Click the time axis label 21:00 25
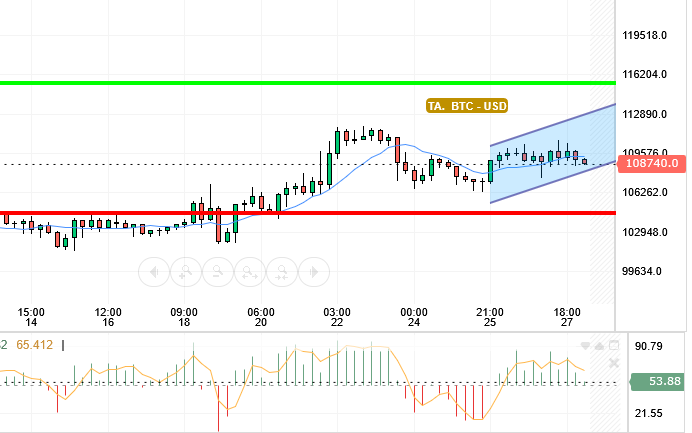The height and width of the screenshot is (433, 692). [490, 317]
